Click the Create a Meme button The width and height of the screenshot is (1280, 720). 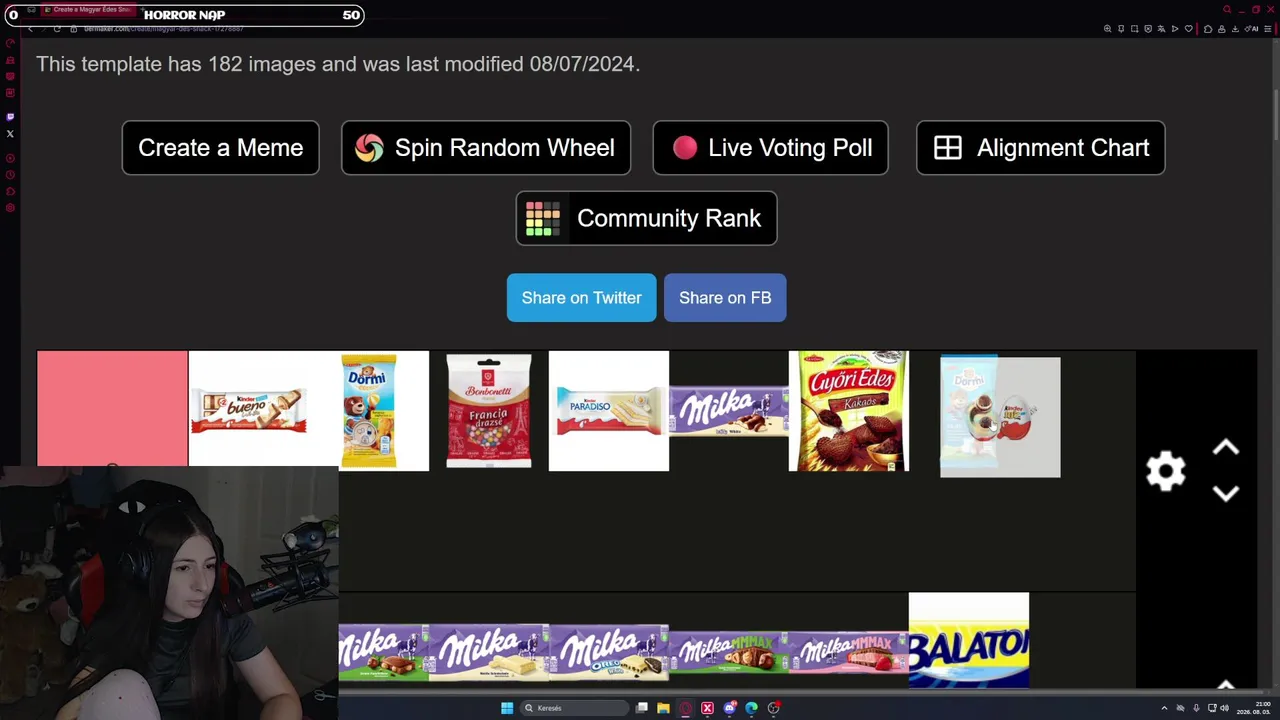(220, 148)
